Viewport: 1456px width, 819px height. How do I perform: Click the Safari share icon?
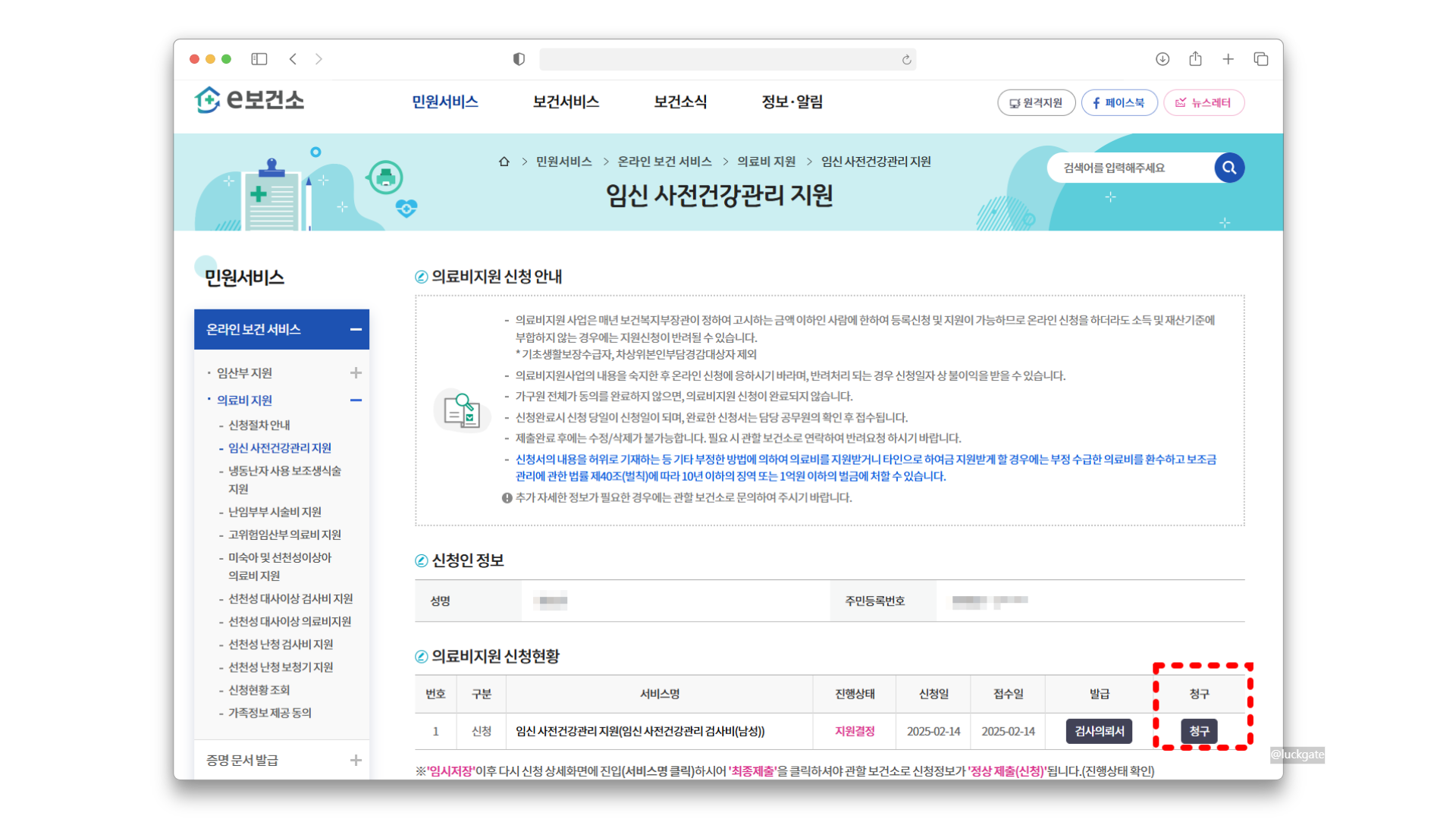[x=1195, y=59]
